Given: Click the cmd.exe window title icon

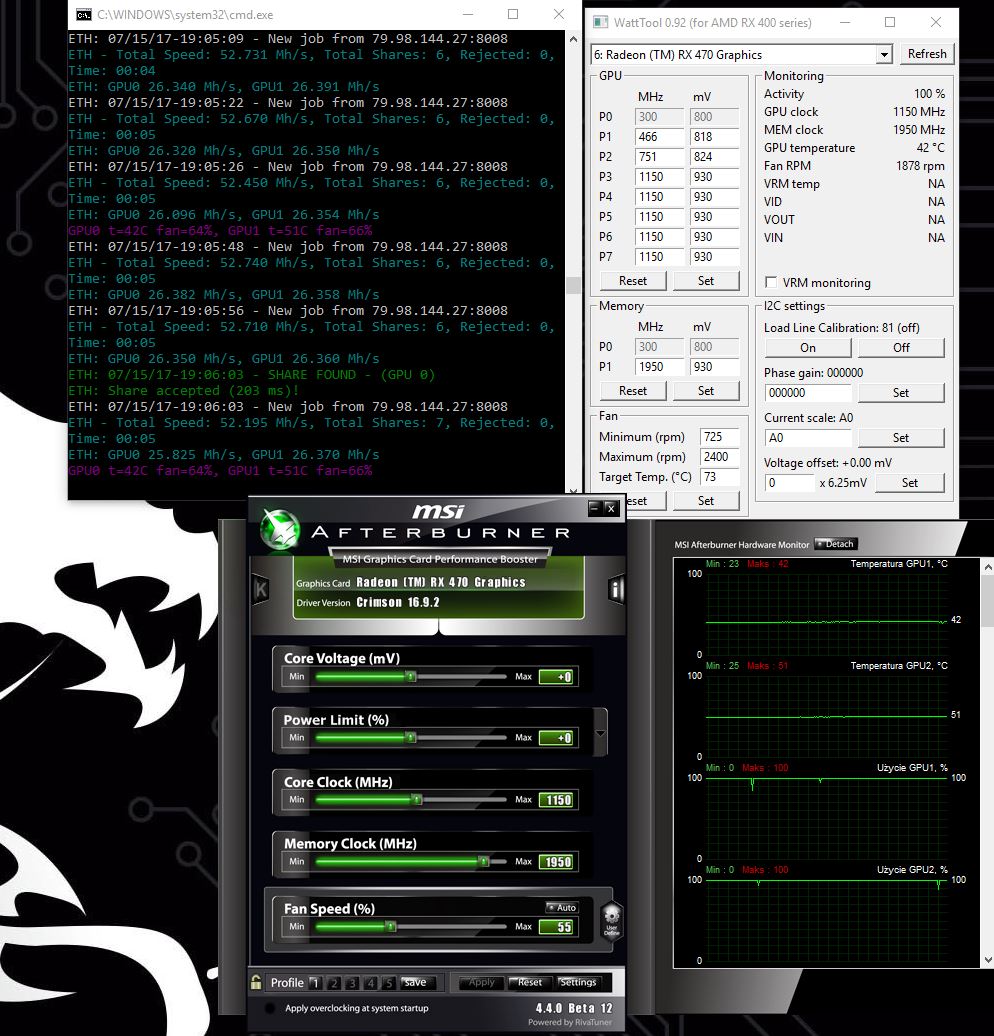Looking at the screenshot, I should pos(83,15).
